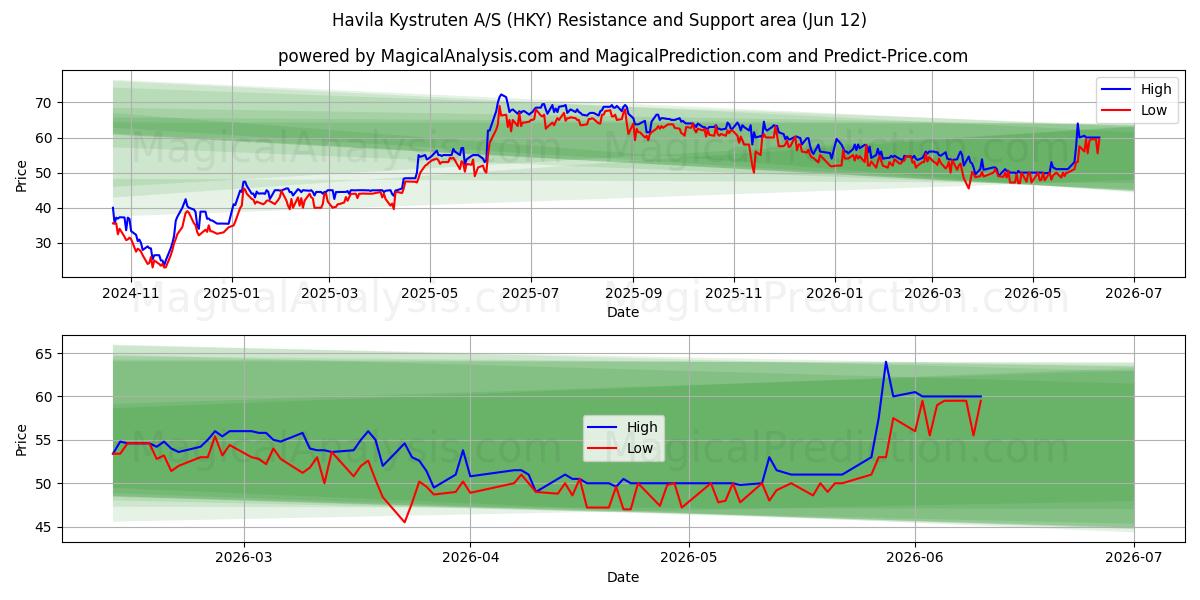This screenshot has height=600, width=1200.
Task: Click the bottom chart 'Price' axis label
Action: (x=22, y=439)
